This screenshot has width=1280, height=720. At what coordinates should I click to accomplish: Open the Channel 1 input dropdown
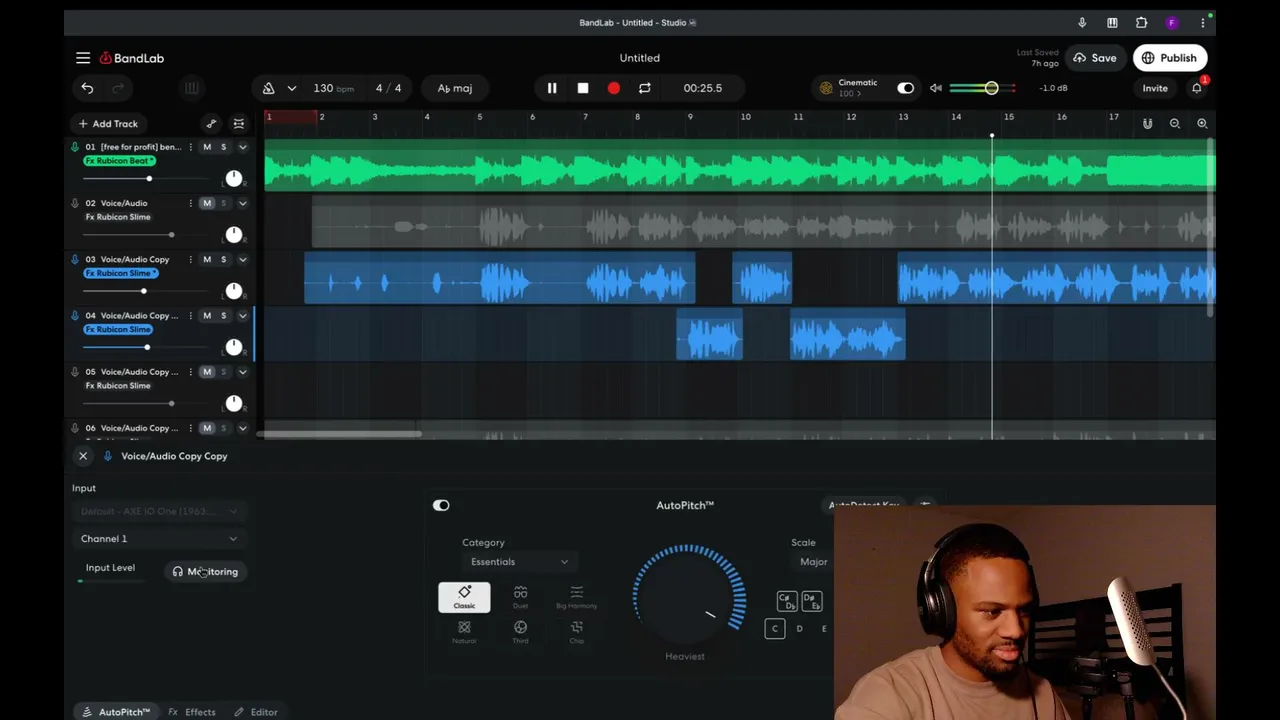pos(159,539)
